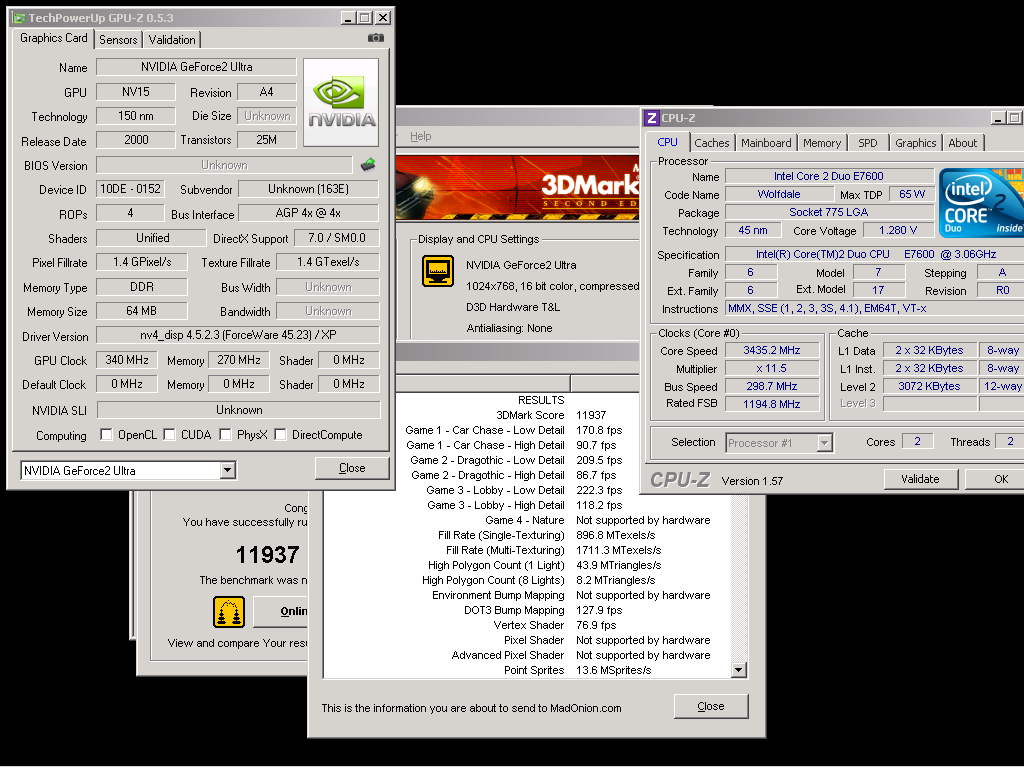
Task: Enable the OpenCL checkbox
Action: click(x=106, y=434)
